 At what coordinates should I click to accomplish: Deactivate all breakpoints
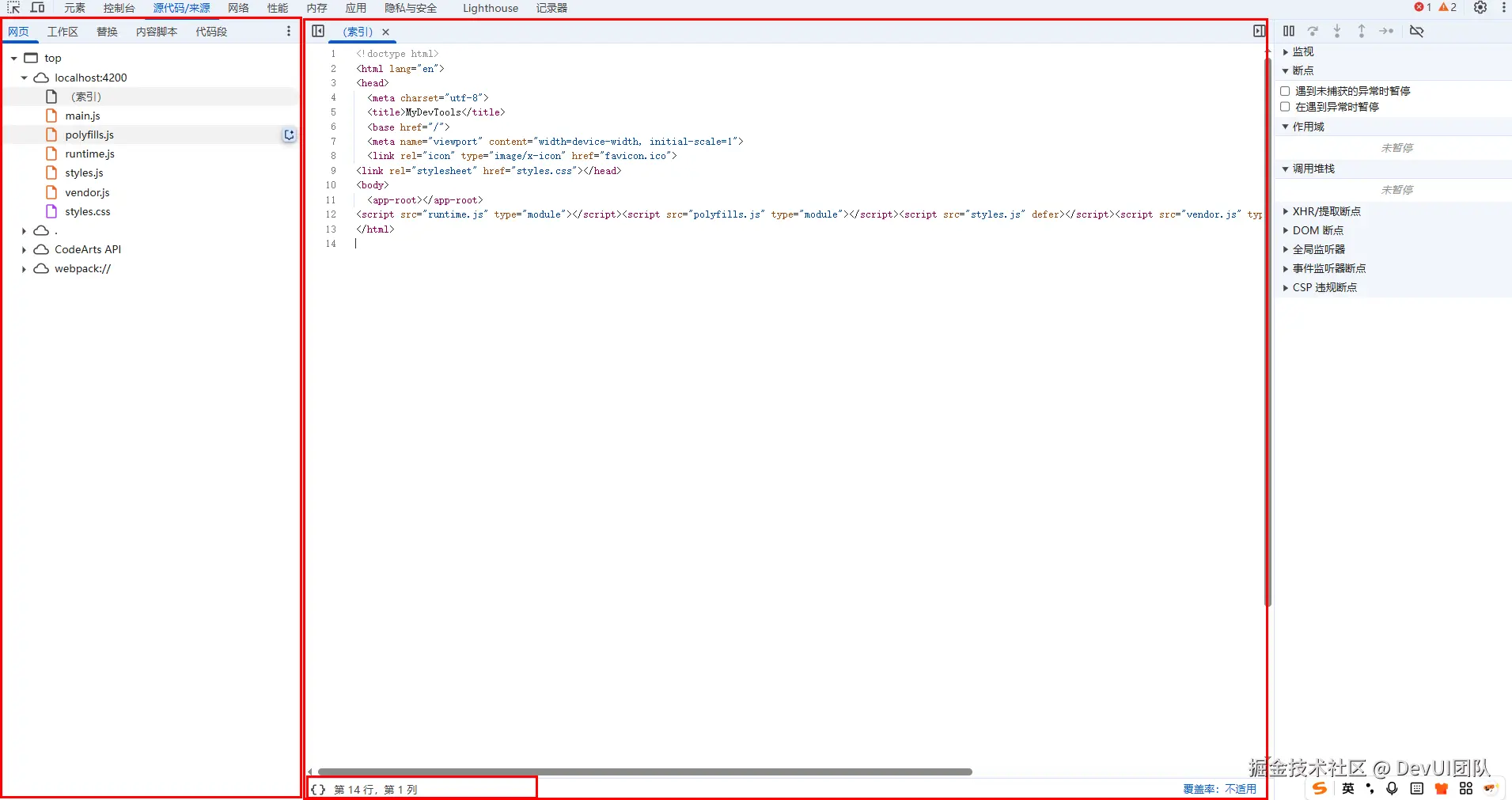[1417, 32]
